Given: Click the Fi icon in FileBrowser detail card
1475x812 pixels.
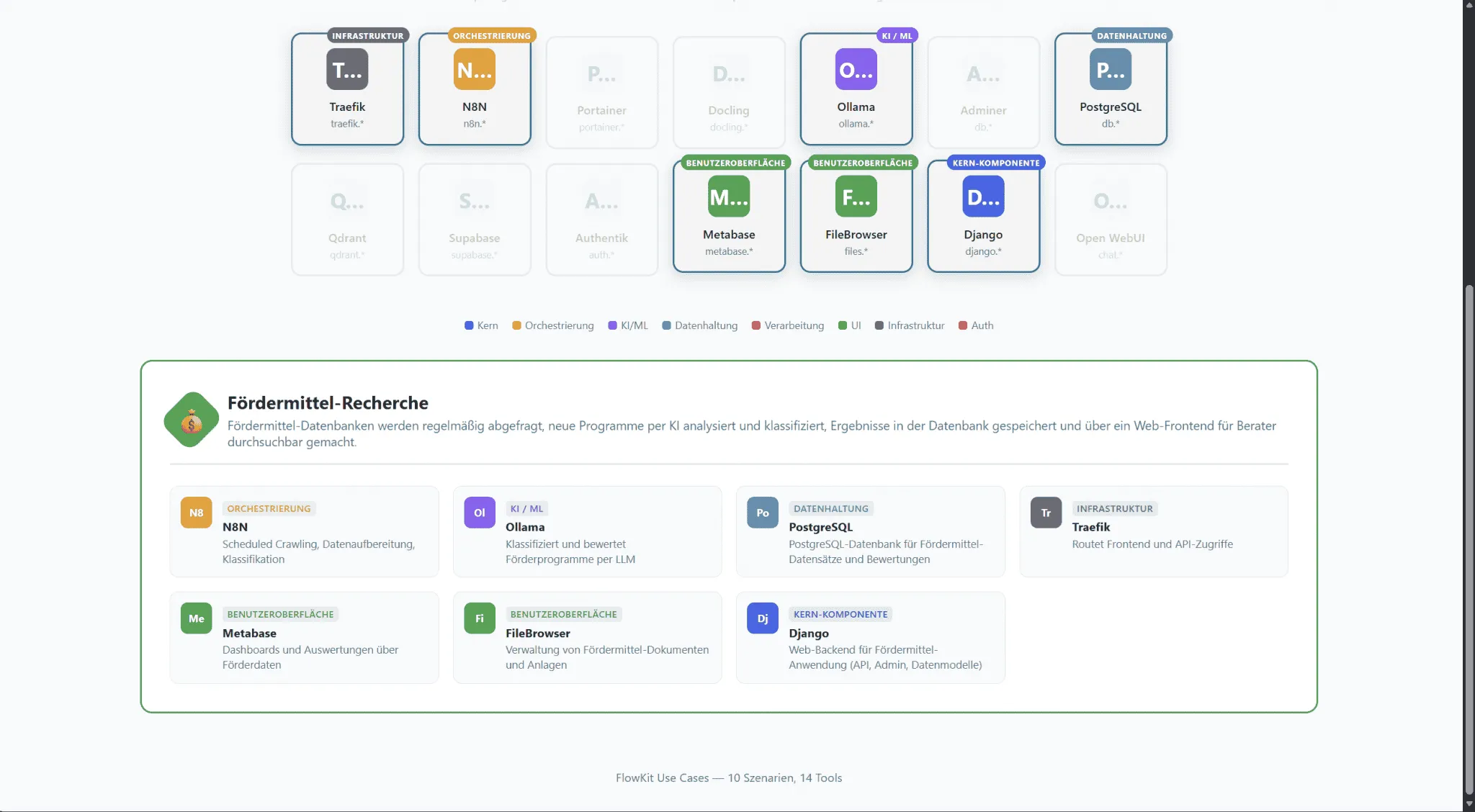Looking at the screenshot, I should 480,618.
